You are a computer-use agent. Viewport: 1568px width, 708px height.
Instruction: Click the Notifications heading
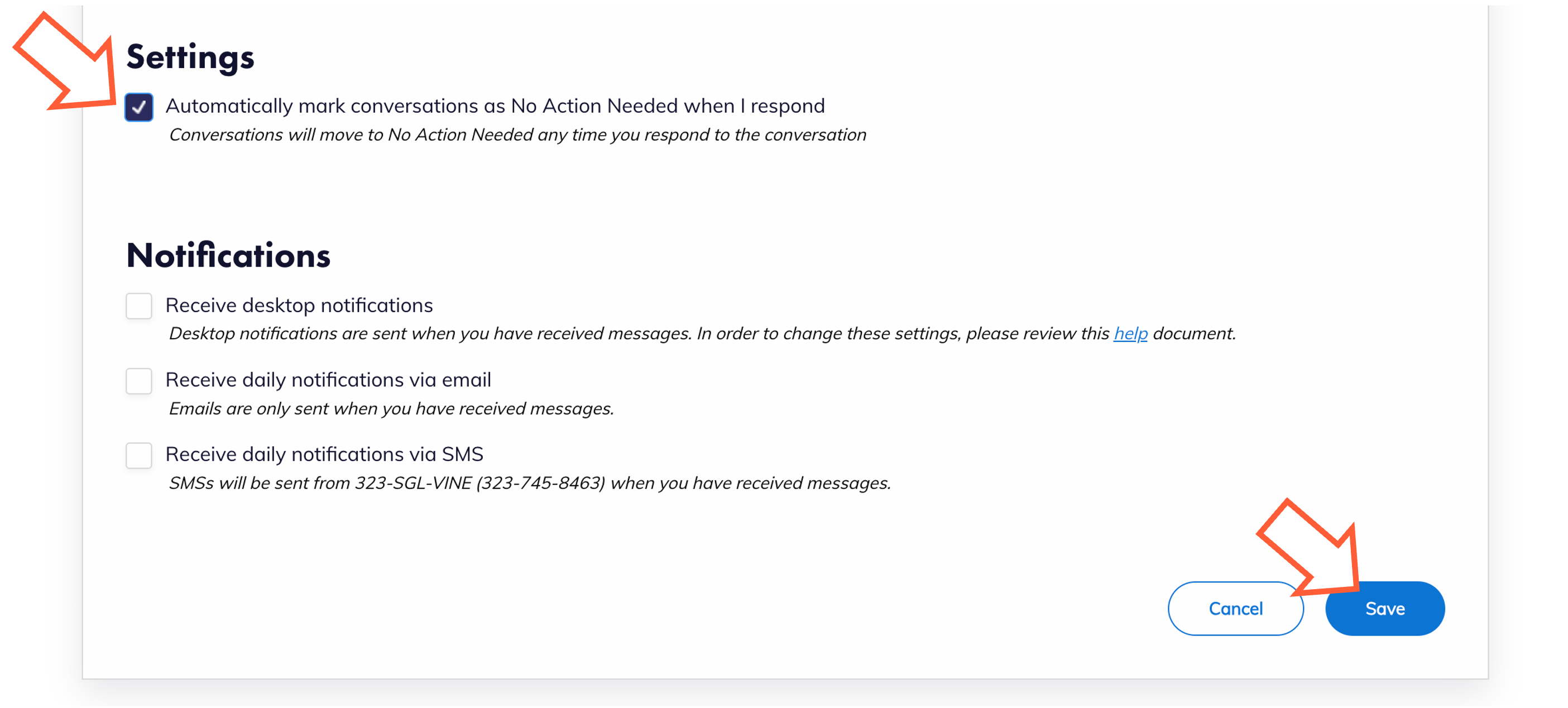point(228,255)
